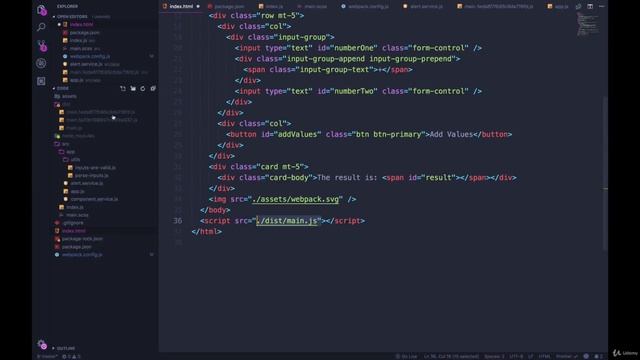Click the New Folder icon in explorer header

133,88
